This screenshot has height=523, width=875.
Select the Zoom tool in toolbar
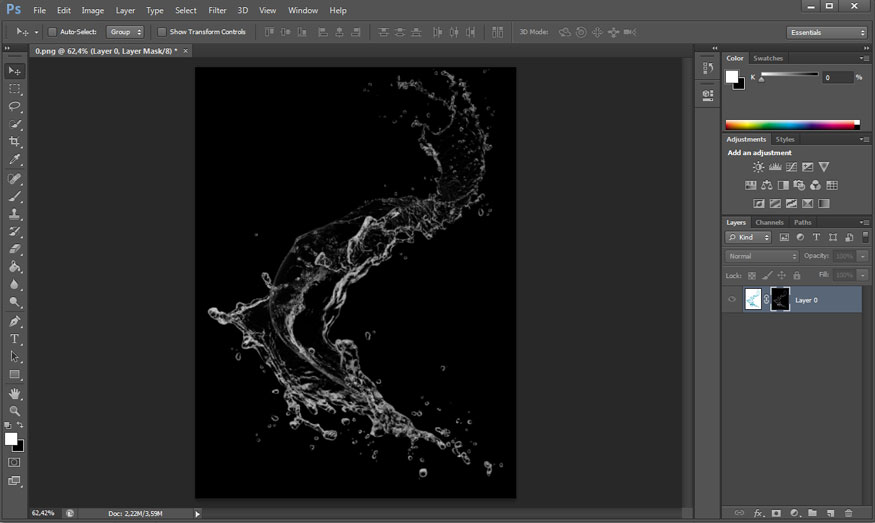click(15, 411)
